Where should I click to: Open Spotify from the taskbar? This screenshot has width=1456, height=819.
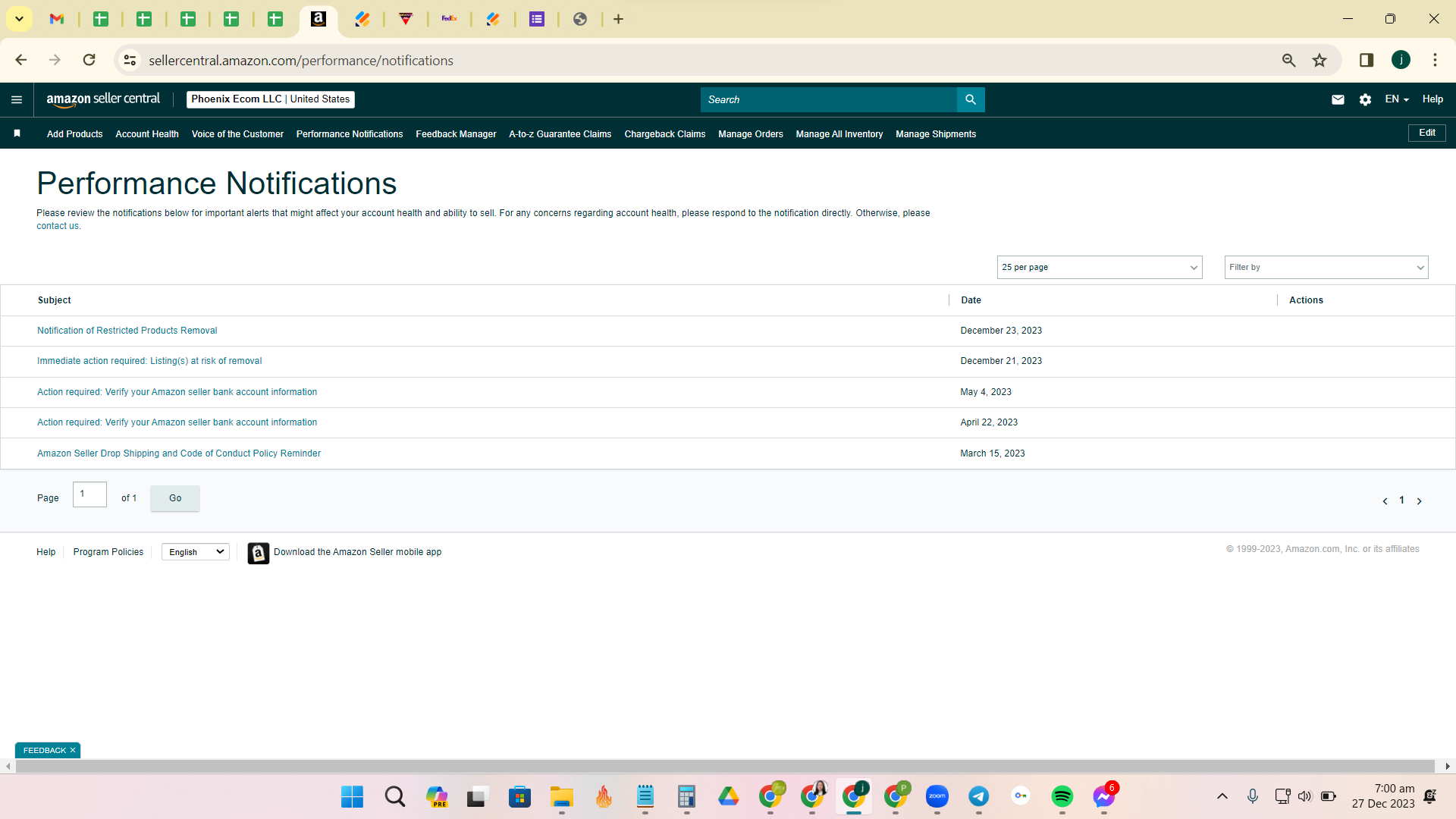coord(1062,796)
